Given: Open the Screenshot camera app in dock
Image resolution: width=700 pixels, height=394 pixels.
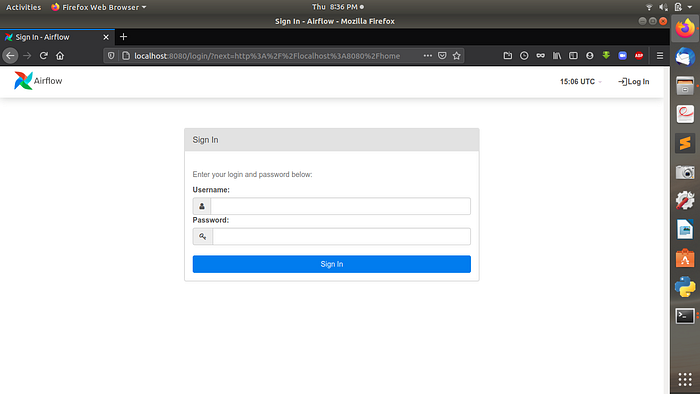Looking at the screenshot, I should tap(685, 172).
